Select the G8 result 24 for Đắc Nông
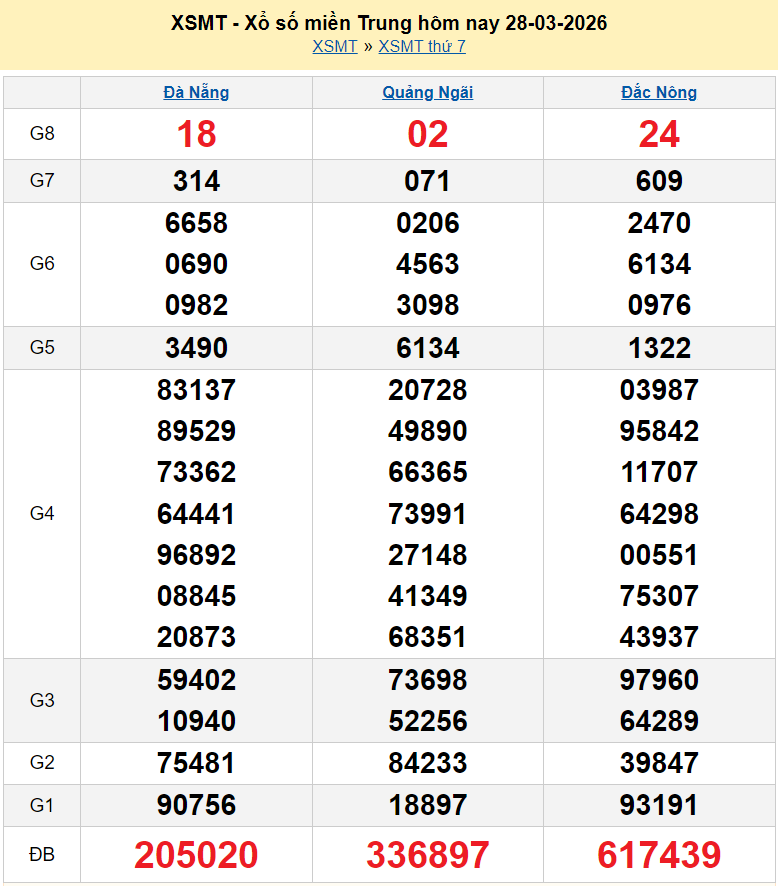This screenshot has height=886, width=778. click(659, 134)
